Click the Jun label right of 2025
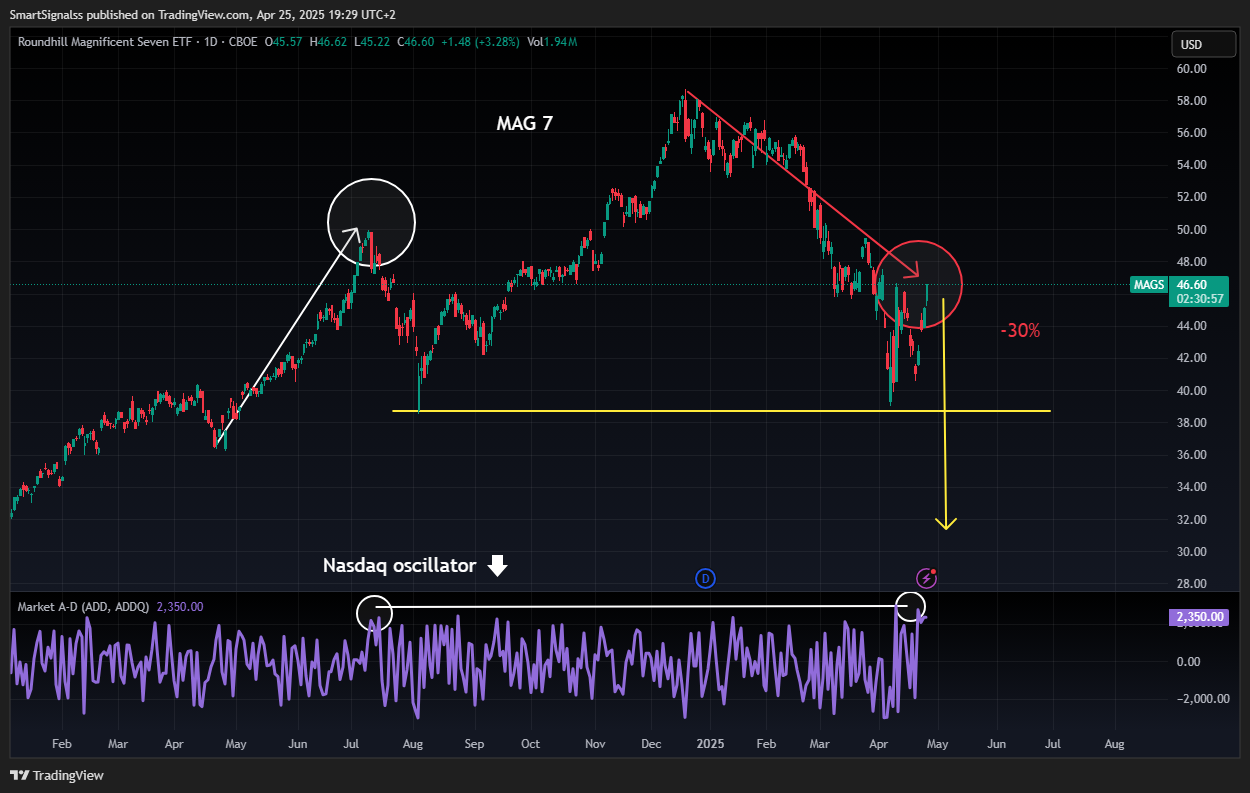Image resolution: width=1250 pixels, height=793 pixels. tap(996, 744)
